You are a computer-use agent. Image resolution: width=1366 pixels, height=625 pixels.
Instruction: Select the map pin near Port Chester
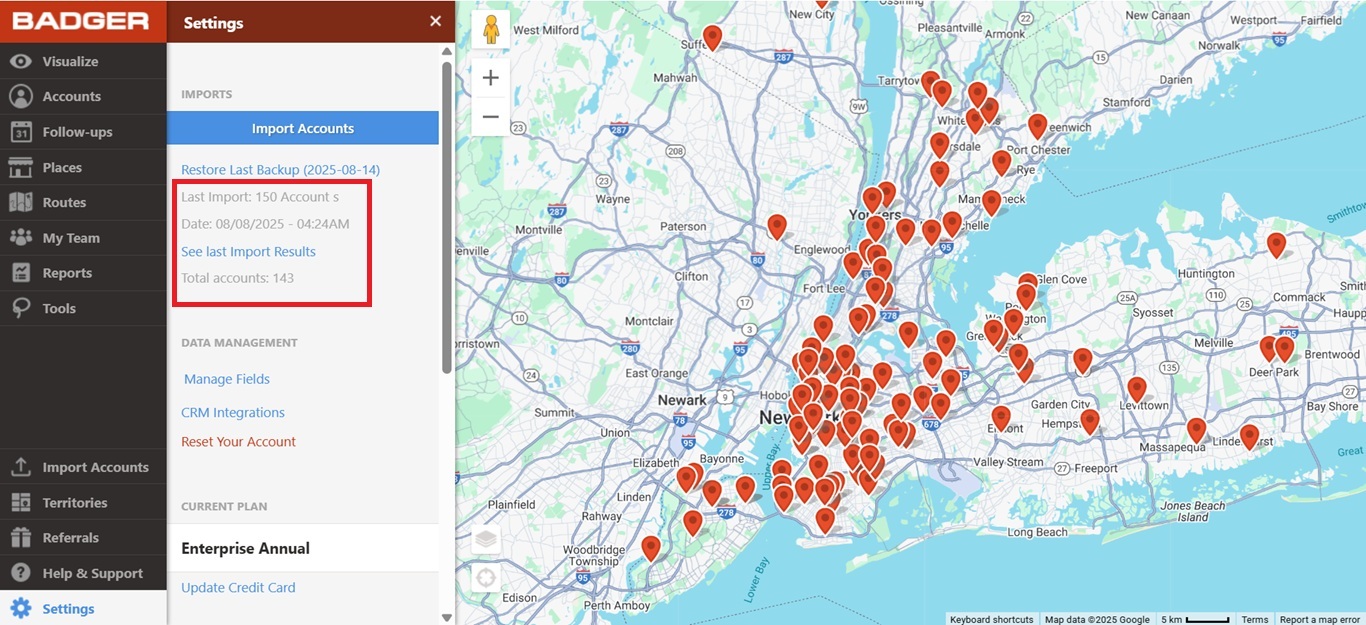(x=1038, y=126)
